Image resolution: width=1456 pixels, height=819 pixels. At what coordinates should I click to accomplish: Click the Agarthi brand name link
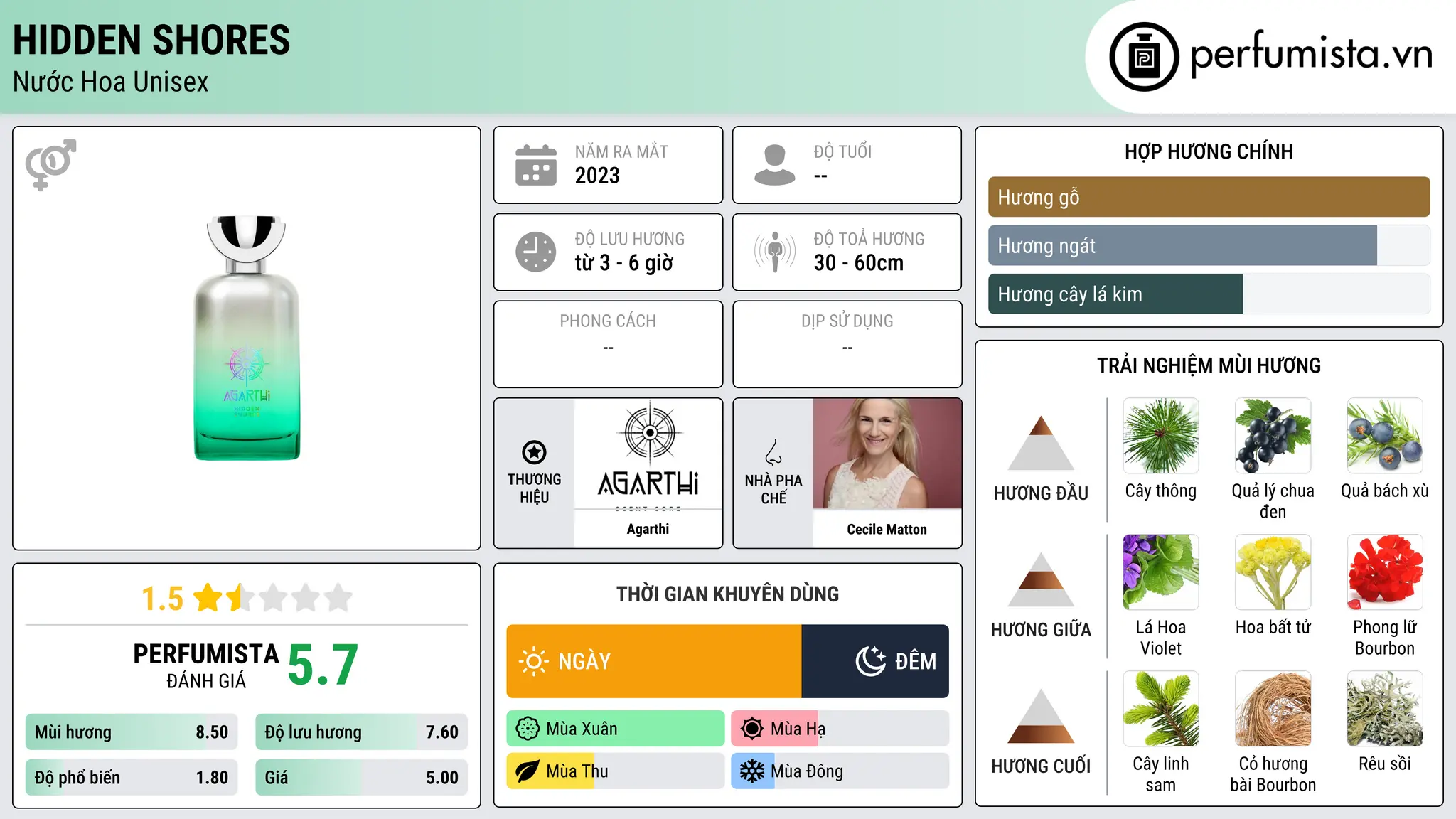point(648,529)
